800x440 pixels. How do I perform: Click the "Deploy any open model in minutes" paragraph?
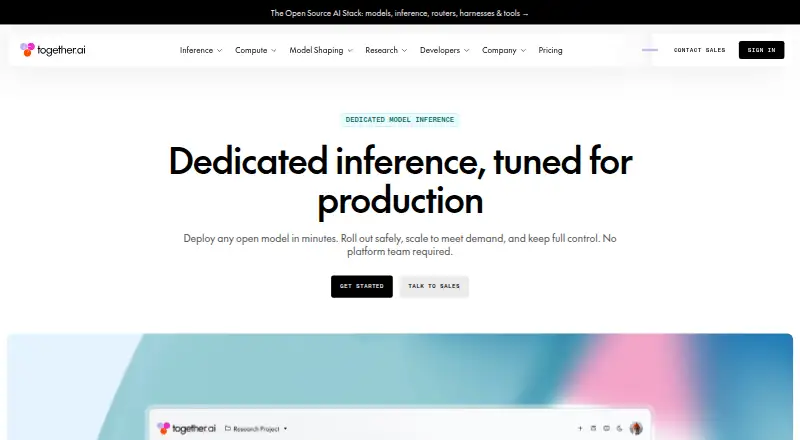[400, 245]
